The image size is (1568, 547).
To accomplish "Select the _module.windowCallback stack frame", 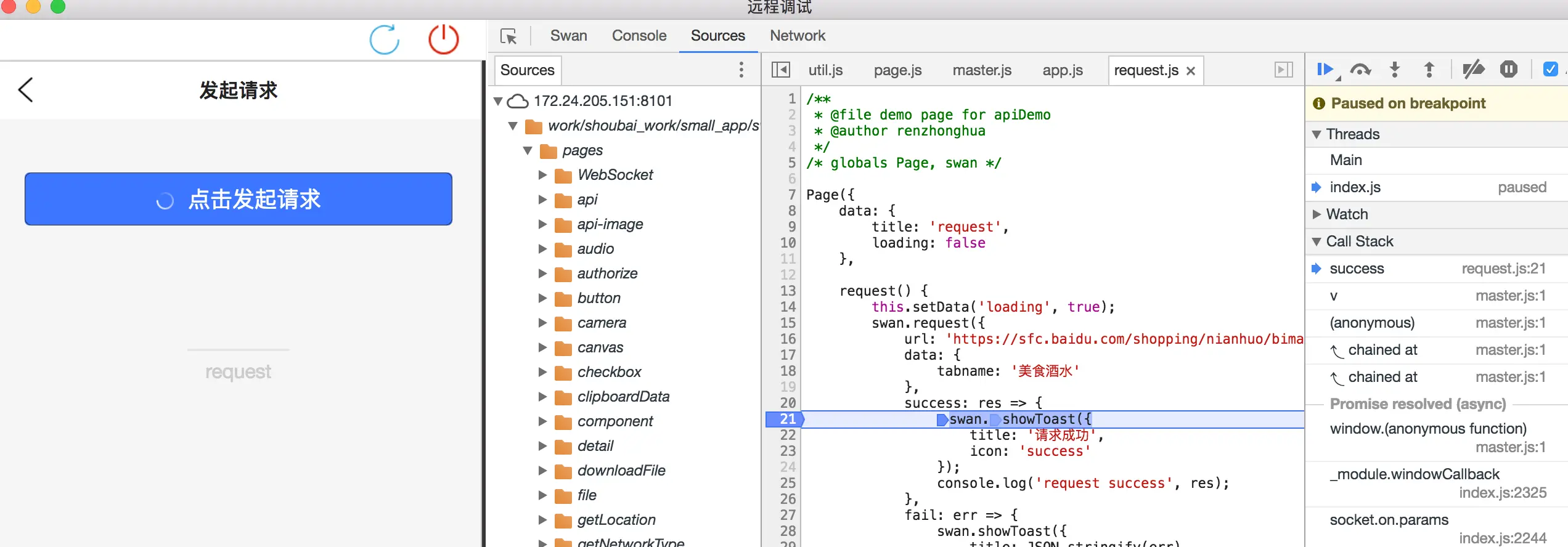I will point(1437,484).
